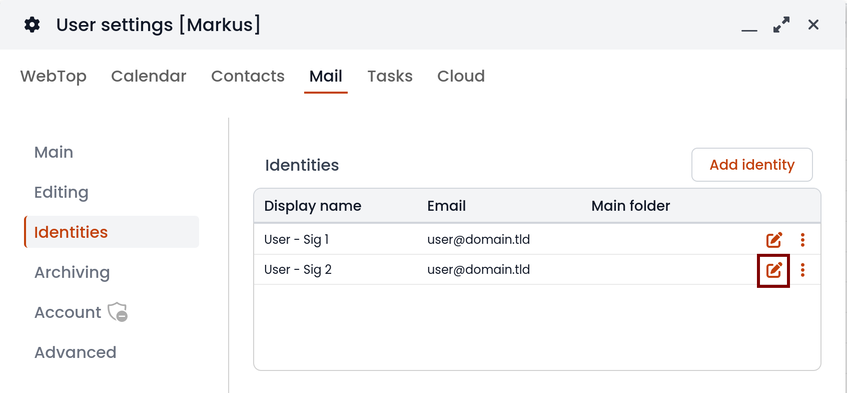
Task: Edit the User - Sig 1 identity
Action: (774, 239)
